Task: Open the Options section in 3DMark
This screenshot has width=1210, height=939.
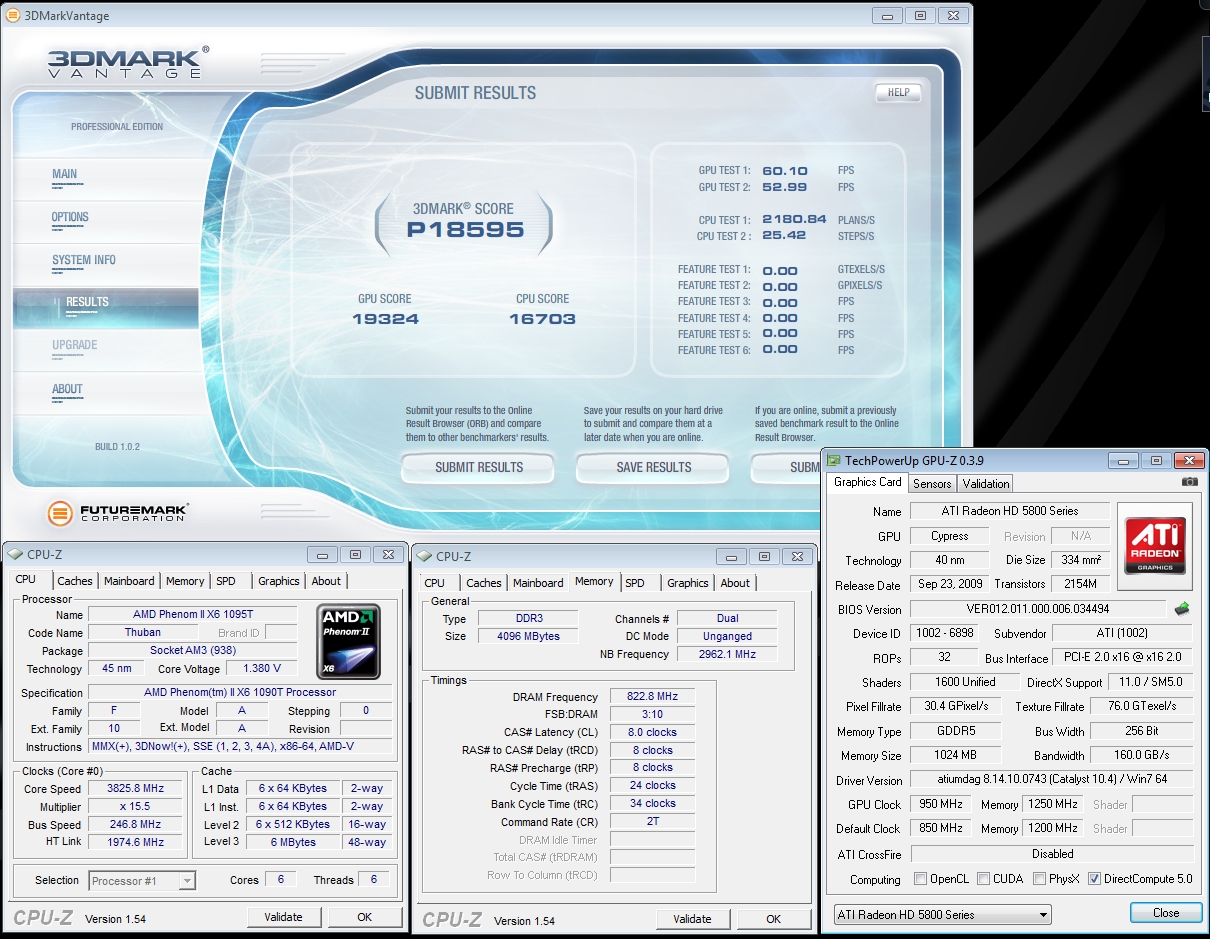Action: click(x=70, y=217)
